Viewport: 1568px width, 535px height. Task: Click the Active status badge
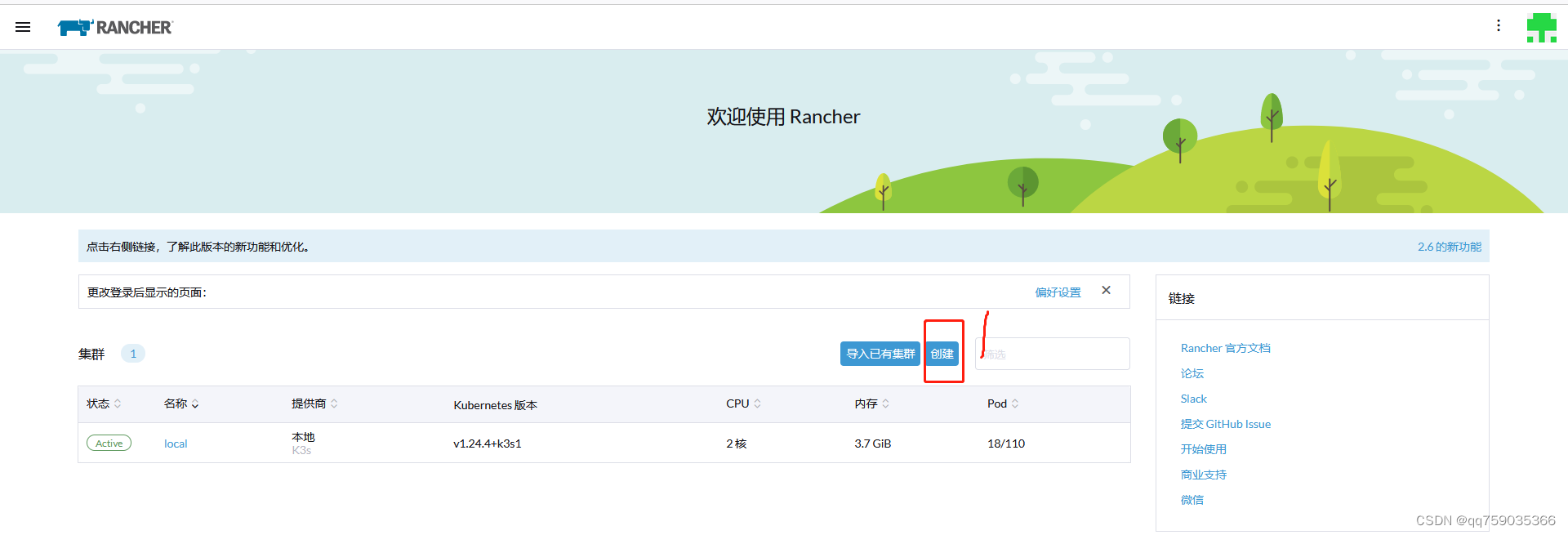(x=109, y=444)
